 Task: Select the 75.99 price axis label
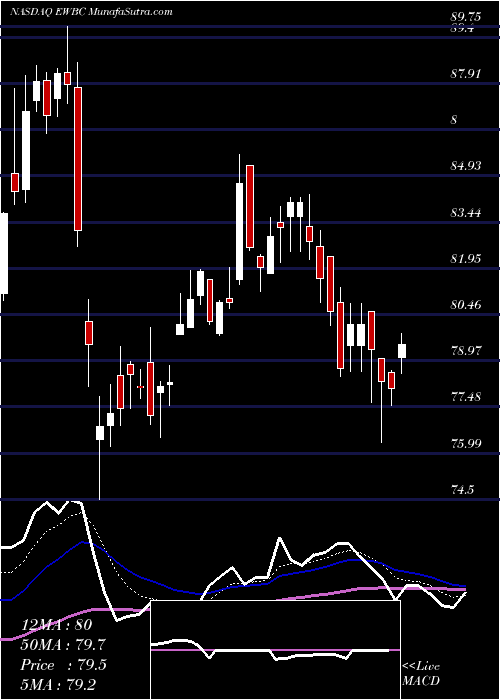tap(466, 444)
